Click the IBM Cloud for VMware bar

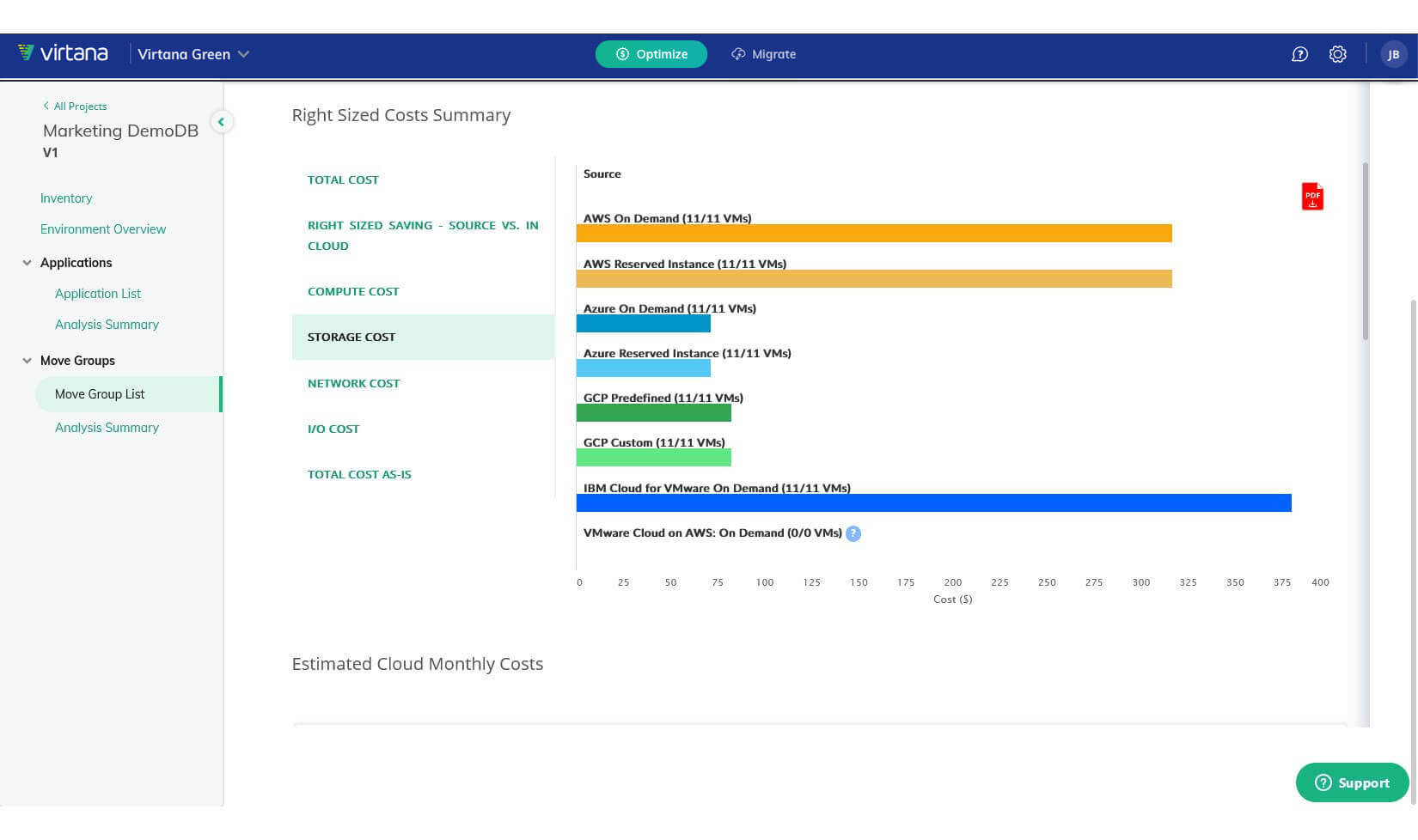(x=934, y=503)
